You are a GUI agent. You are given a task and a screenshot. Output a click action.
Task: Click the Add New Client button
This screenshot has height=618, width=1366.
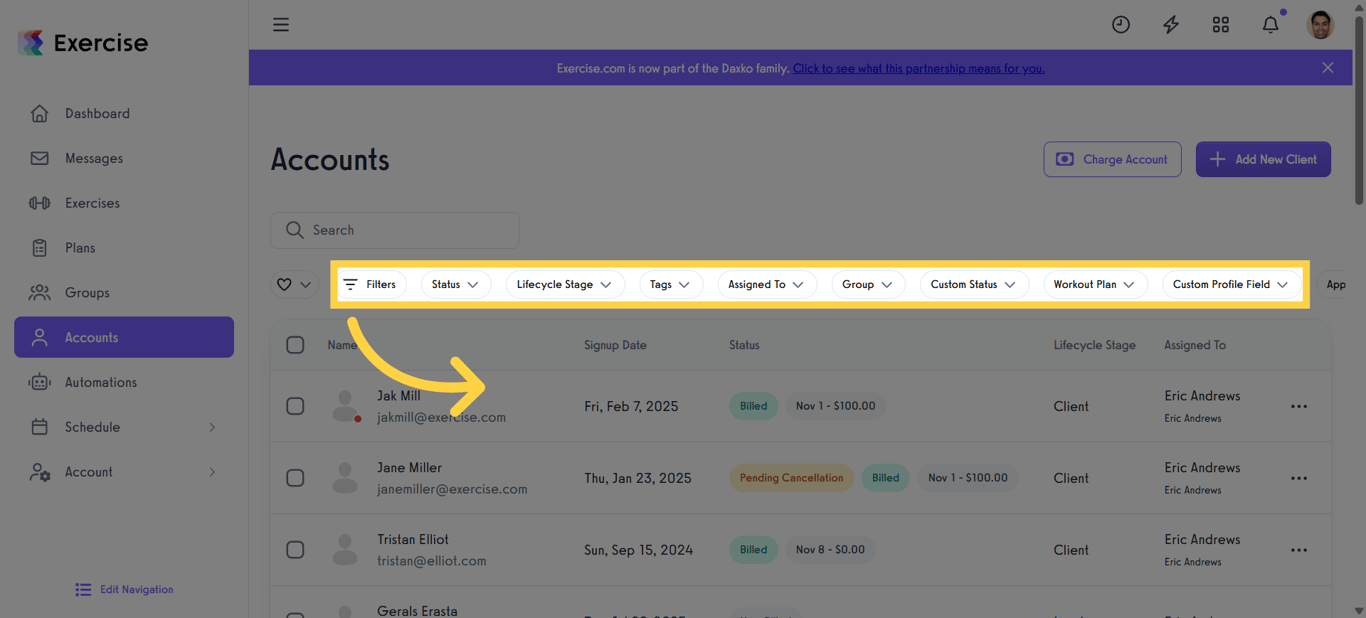pyautogui.click(x=1263, y=159)
